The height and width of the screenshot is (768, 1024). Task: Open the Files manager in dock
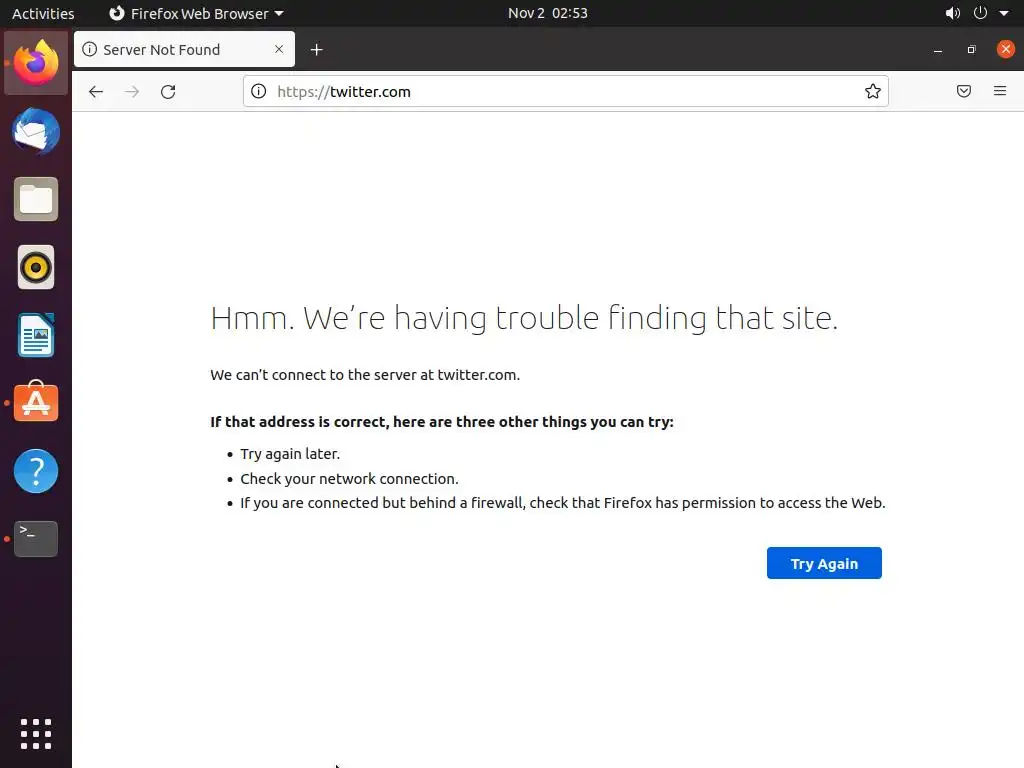[36, 199]
